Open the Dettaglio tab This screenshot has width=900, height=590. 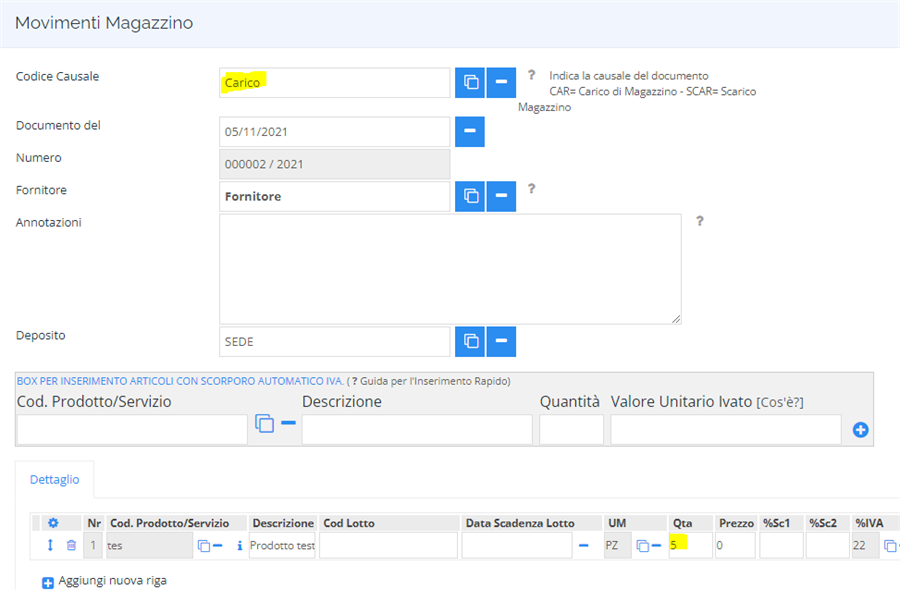(x=55, y=479)
